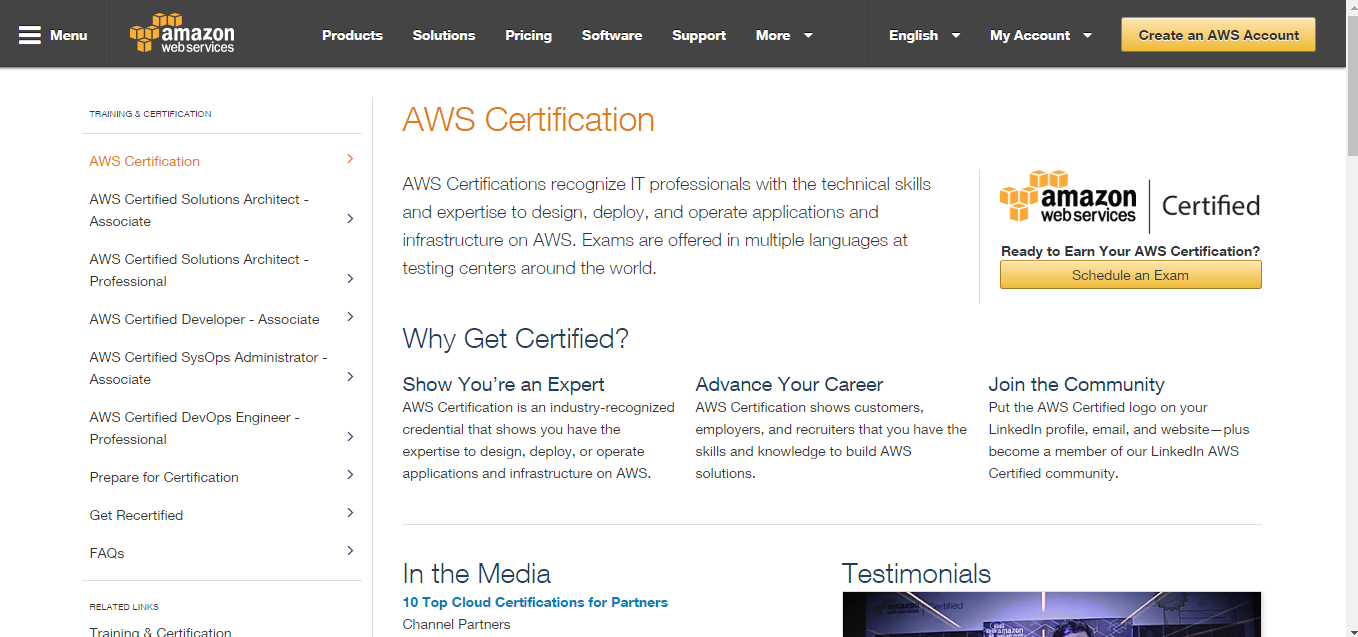The height and width of the screenshot is (637, 1358).
Task: Click the Why Get Certified? heading
Action: point(516,338)
